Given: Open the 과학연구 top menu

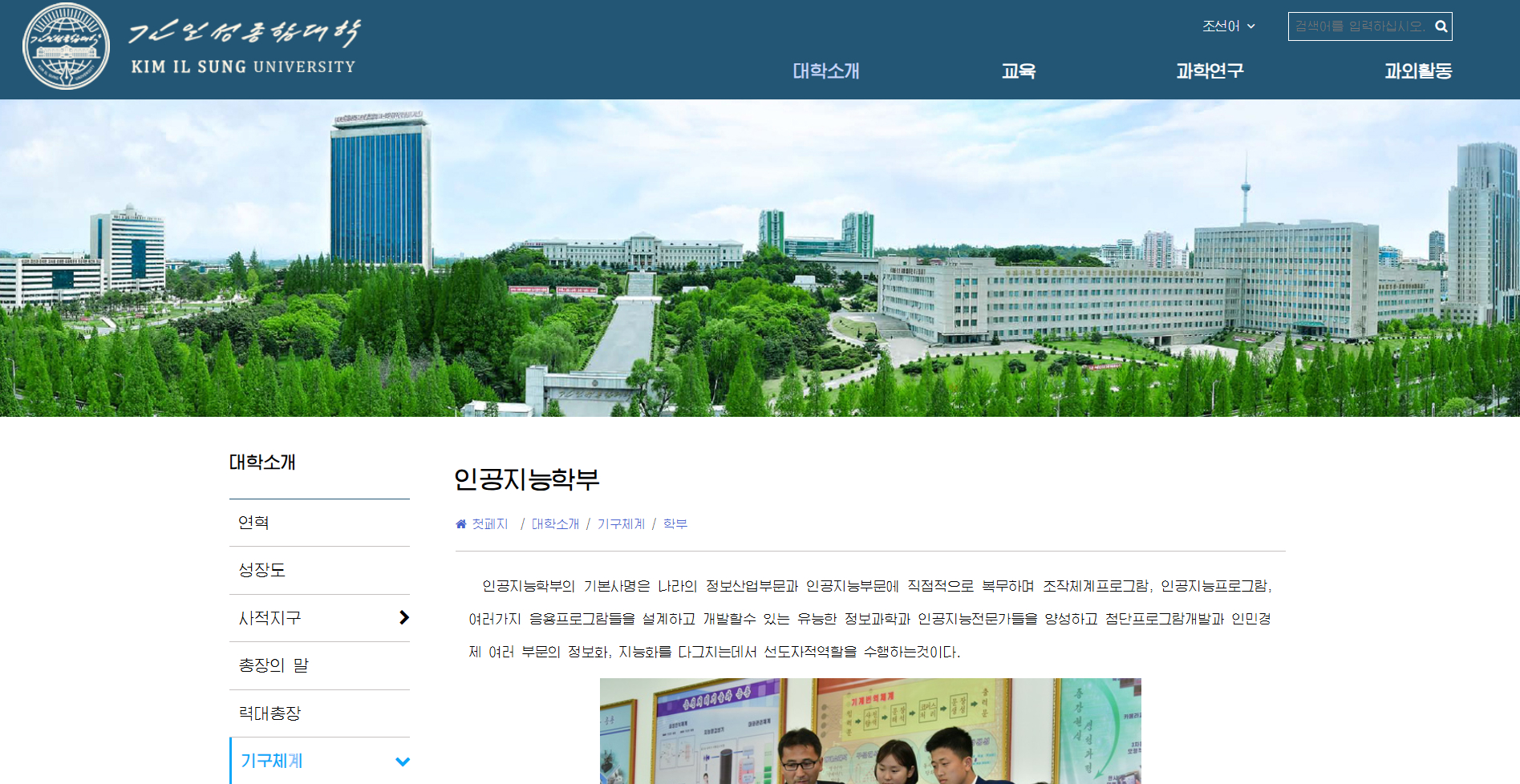Looking at the screenshot, I should 1210,71.
